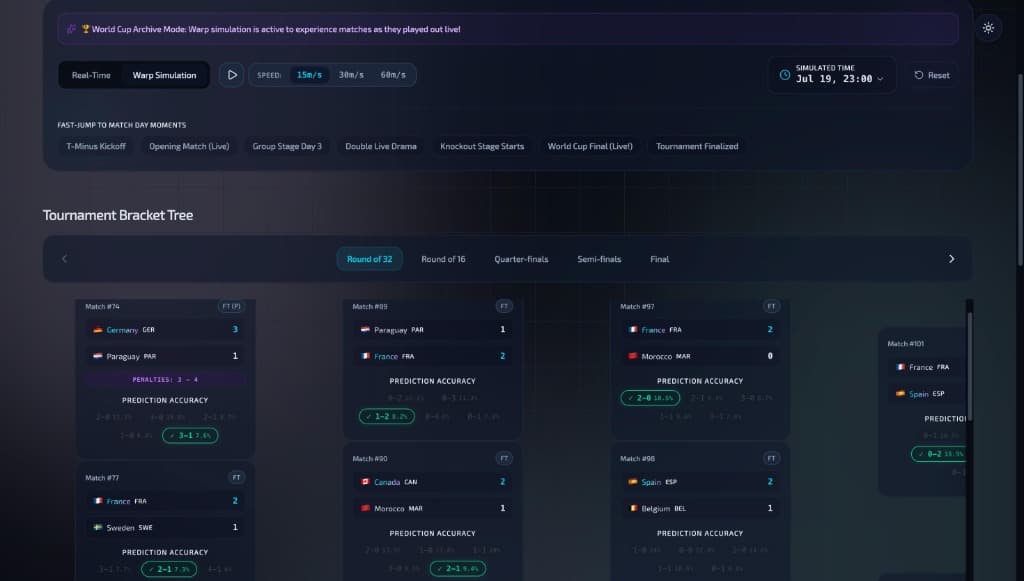Click the 3-1 correct prediction chip
The image size is (1024, 581).
(190, 435)
